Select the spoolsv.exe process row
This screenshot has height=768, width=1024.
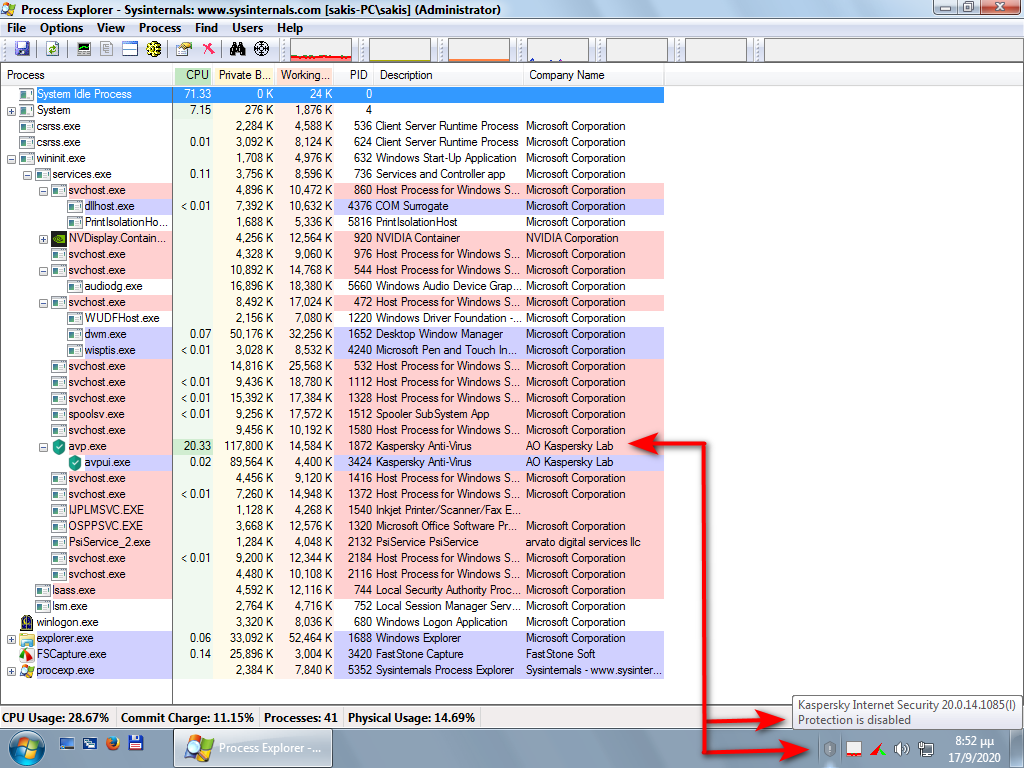[332, 415]
